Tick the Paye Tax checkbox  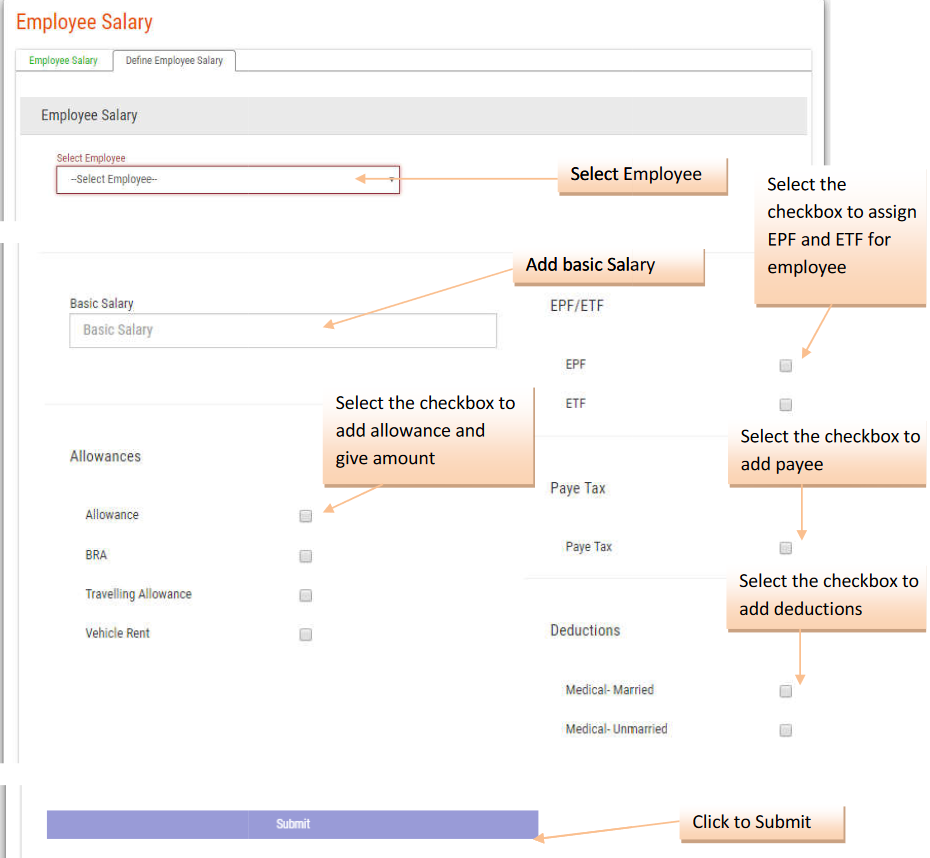tap(785, 548)
